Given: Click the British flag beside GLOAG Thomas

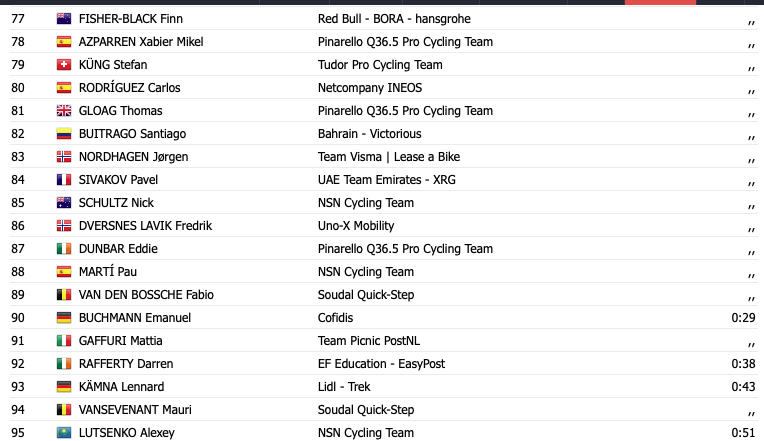Looking at the screenshot, I should pyautogui.click(x=64, y=111).
